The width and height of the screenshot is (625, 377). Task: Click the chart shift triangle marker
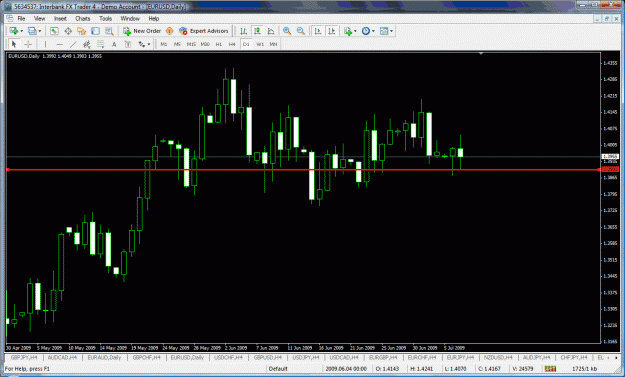point(481,53)
